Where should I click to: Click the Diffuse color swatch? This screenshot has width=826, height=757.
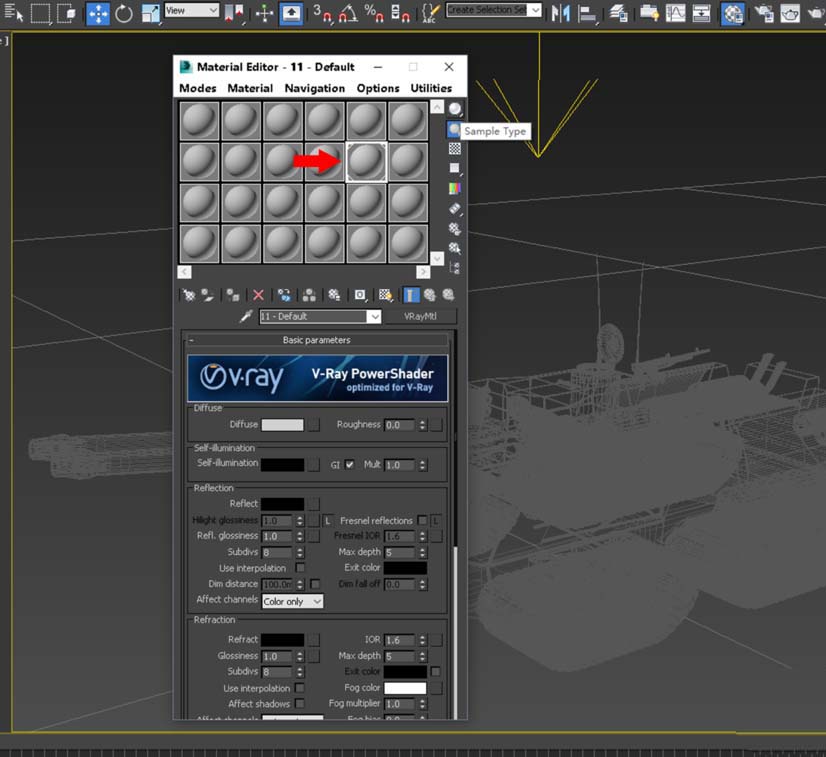(282, 425)
